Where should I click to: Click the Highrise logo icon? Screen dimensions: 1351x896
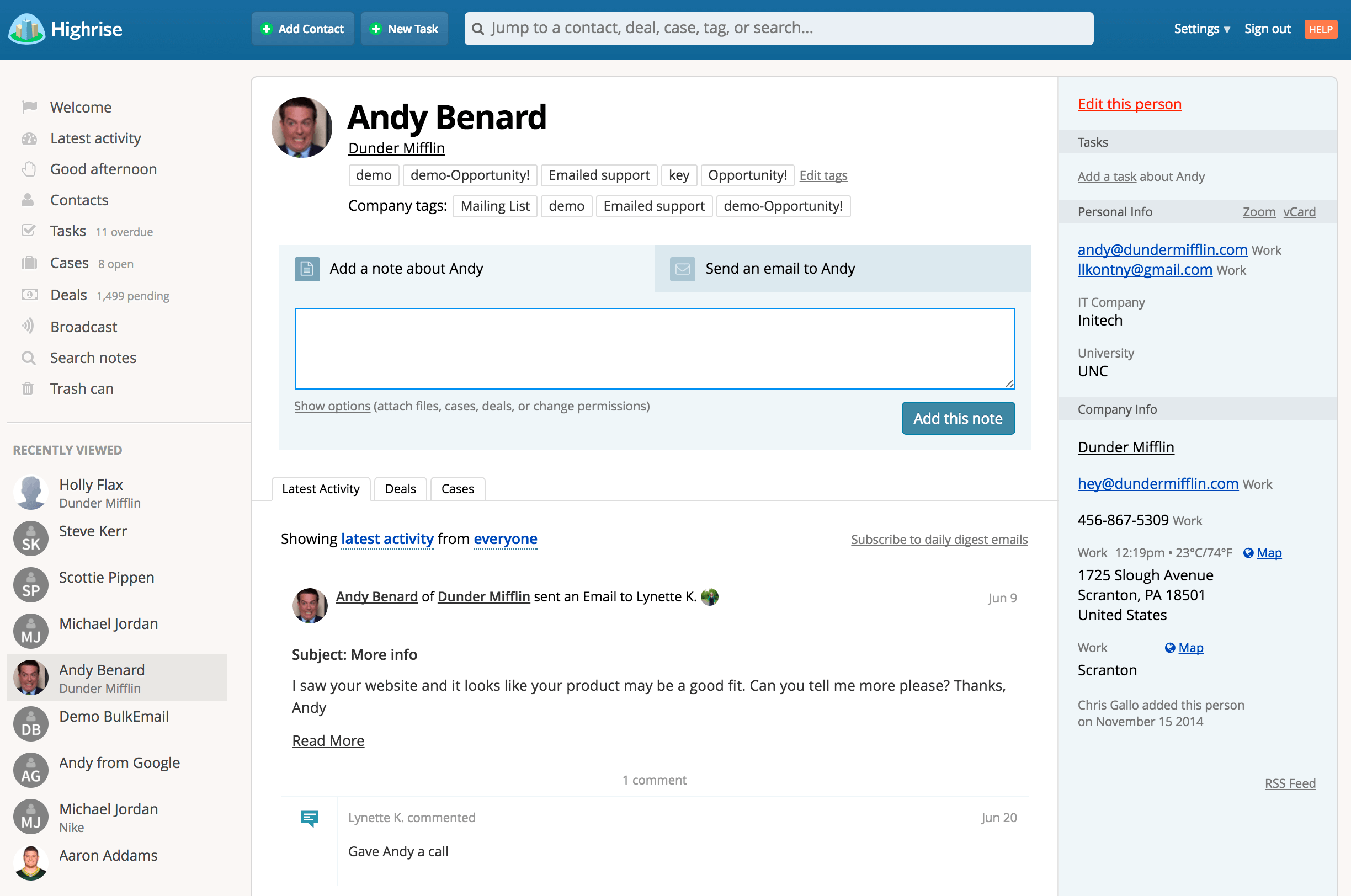pos(26,29)
